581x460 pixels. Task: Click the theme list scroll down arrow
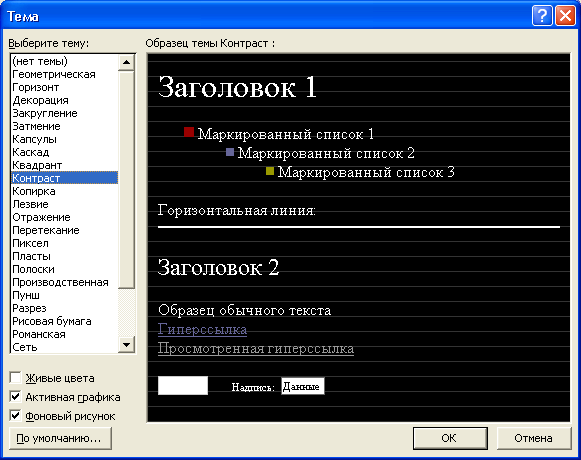pyautogui.click(x=126, y=345)
